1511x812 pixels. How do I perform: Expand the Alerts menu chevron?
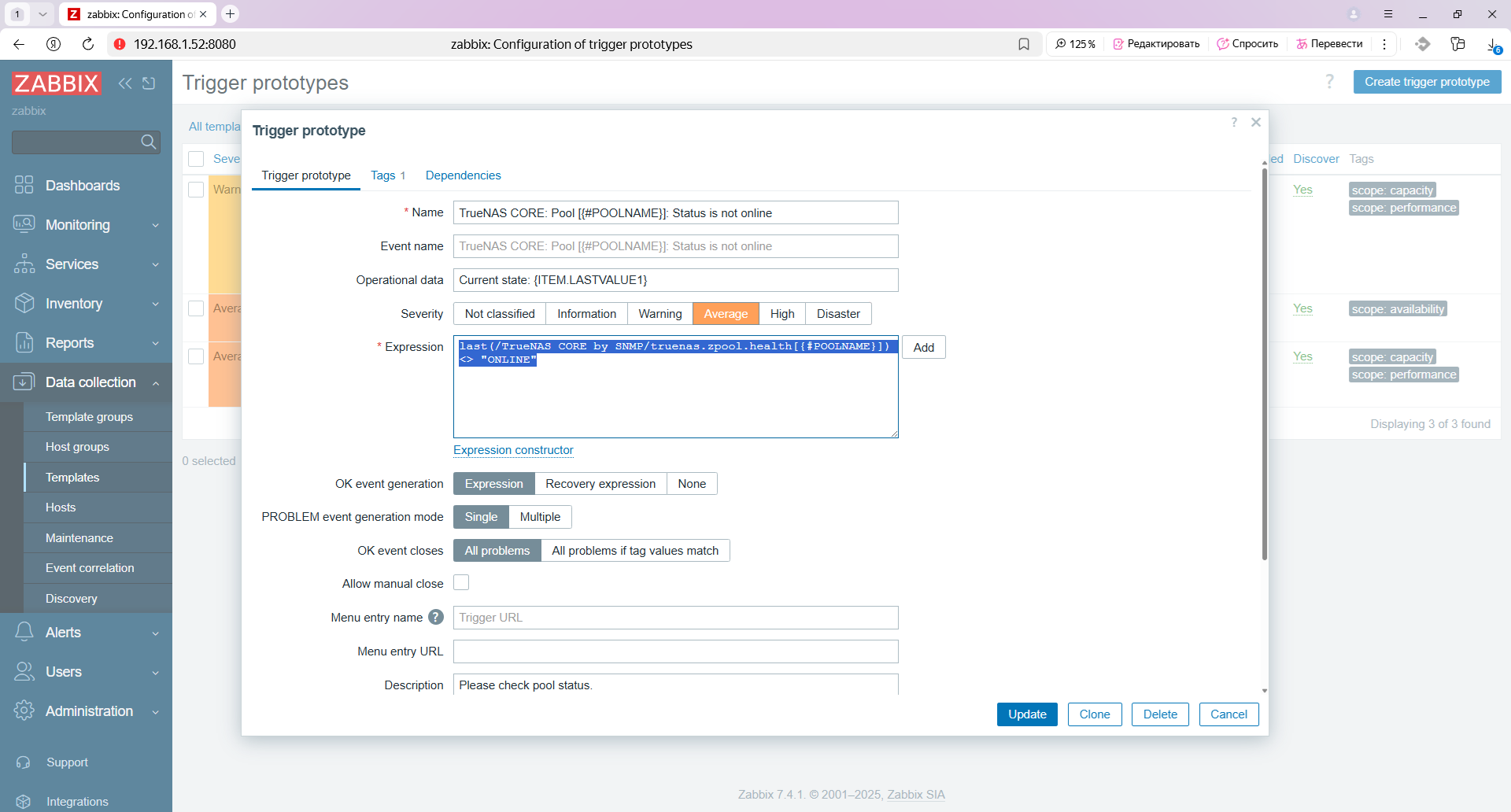(x=156, y=633)
